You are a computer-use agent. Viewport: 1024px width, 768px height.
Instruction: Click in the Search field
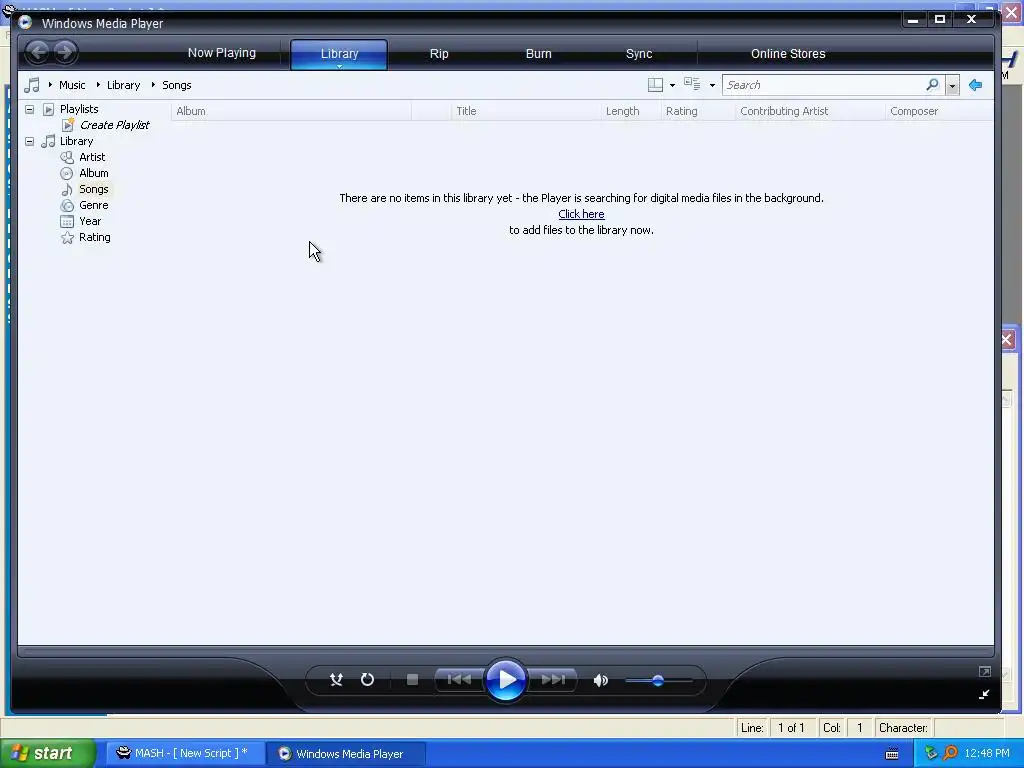point(823,85)
